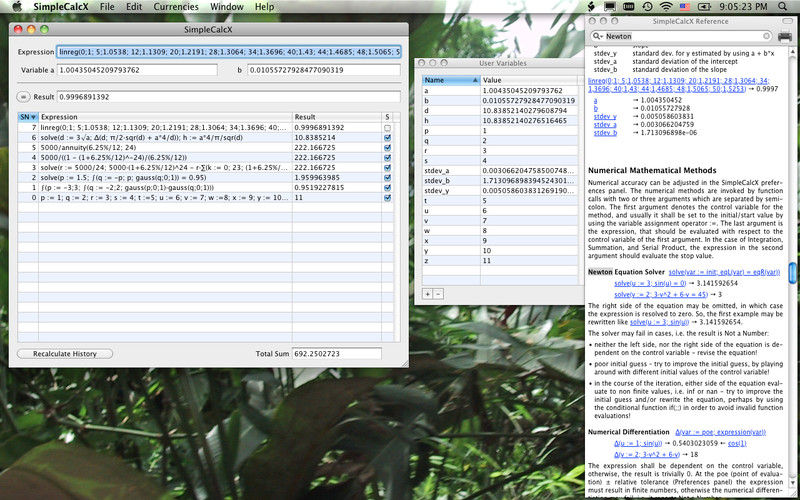The width and height of the screenshot is (800, 500).
Task: Uncheck the S checkbox for history row 3
Action: click(387, 167)
